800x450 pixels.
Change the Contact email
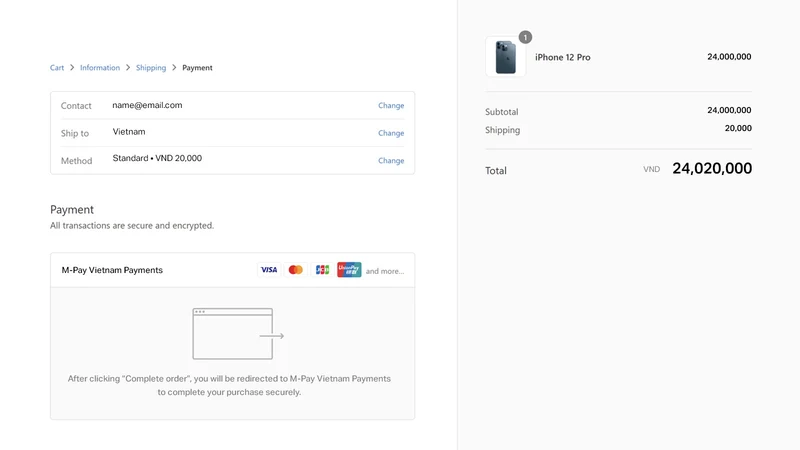click(391, 105)
